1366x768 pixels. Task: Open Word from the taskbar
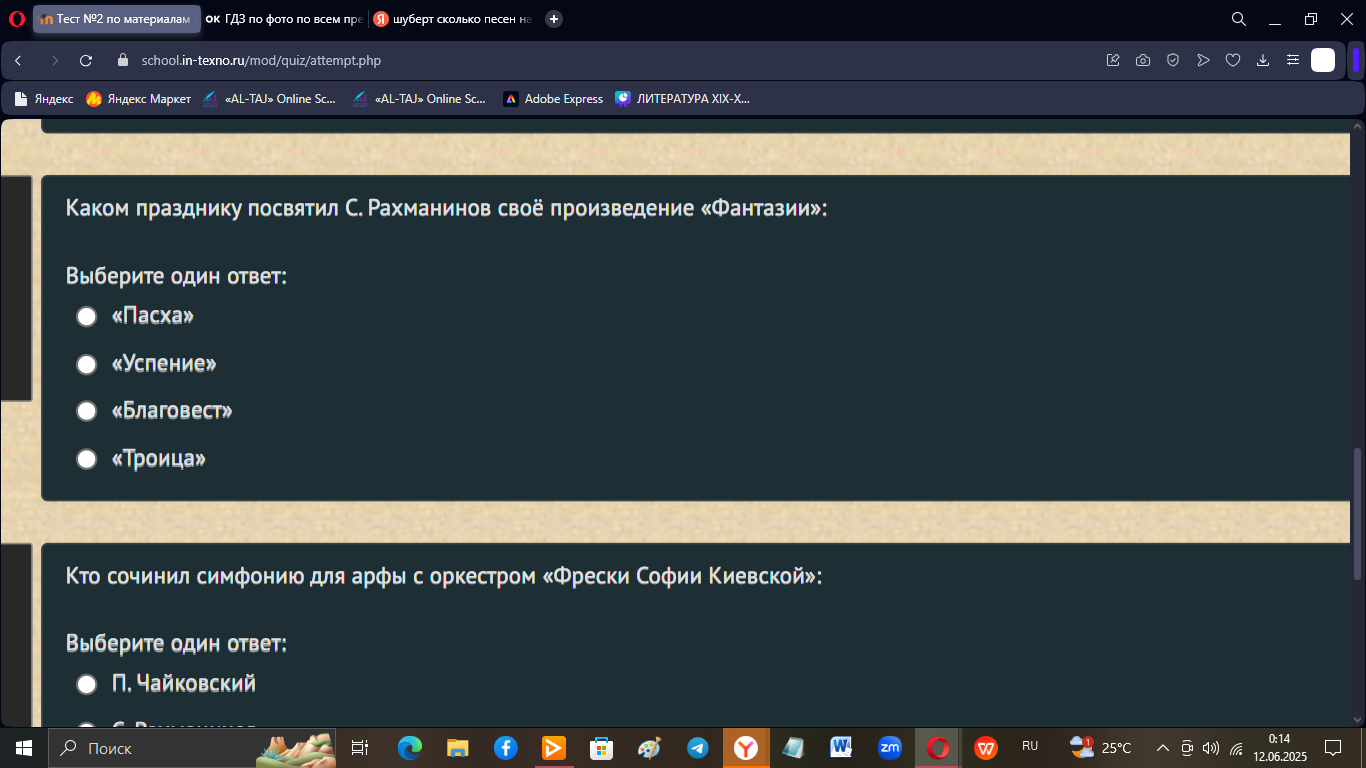(841, 747)
